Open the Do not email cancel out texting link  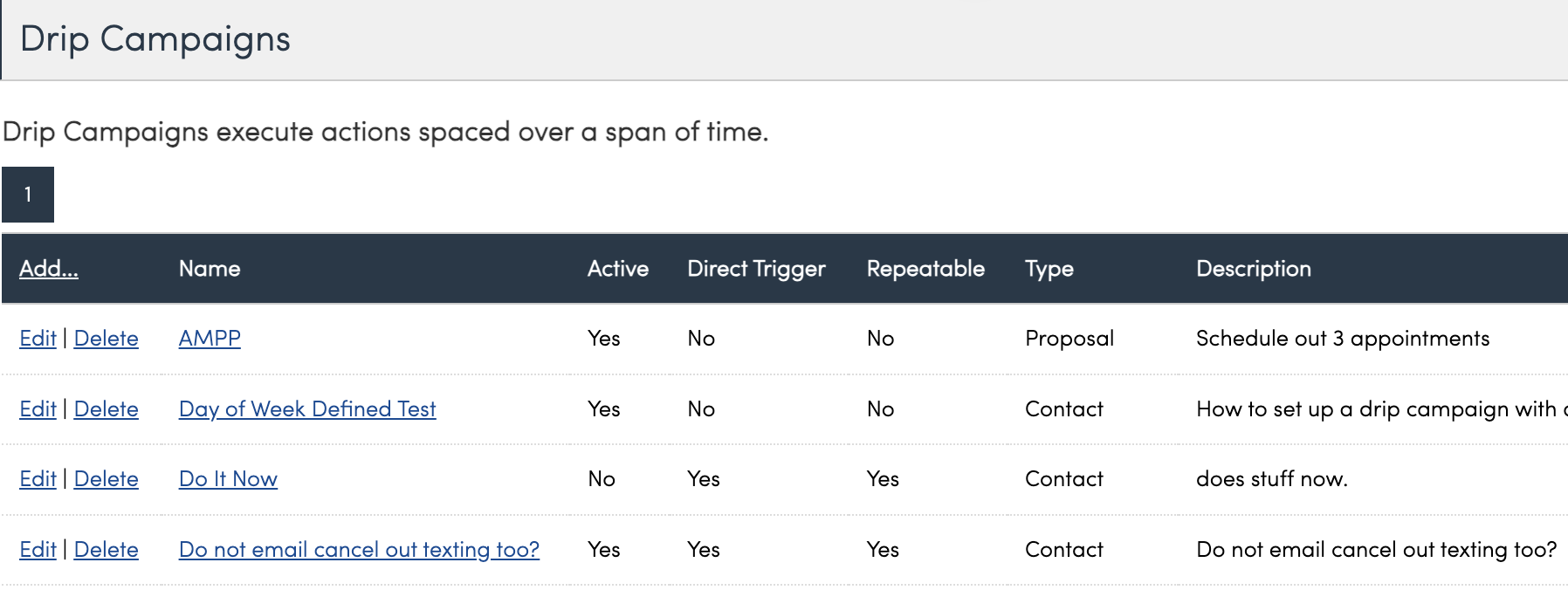pyautogui.click(x=359, y=550)
